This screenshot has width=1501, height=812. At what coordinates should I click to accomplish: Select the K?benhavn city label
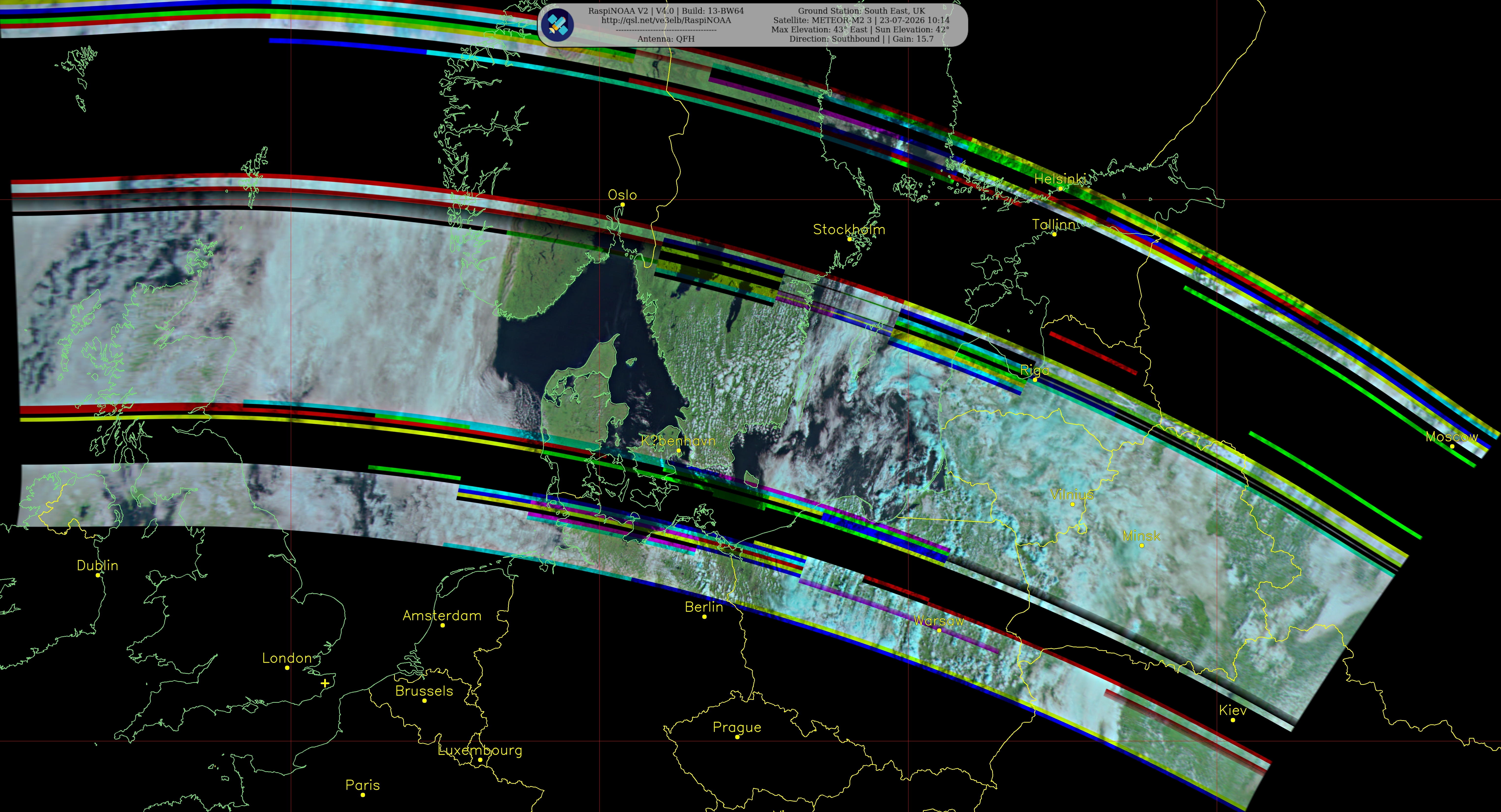point(678,441)
